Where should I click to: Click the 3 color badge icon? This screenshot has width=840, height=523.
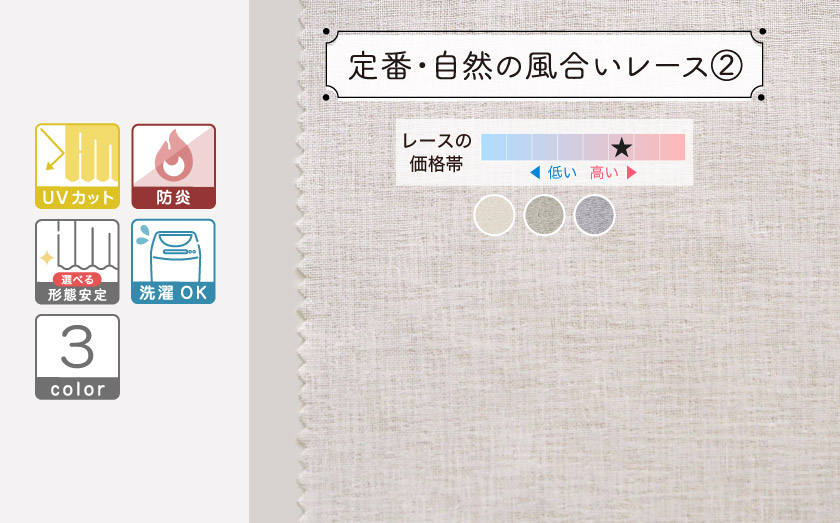(77, 357)
